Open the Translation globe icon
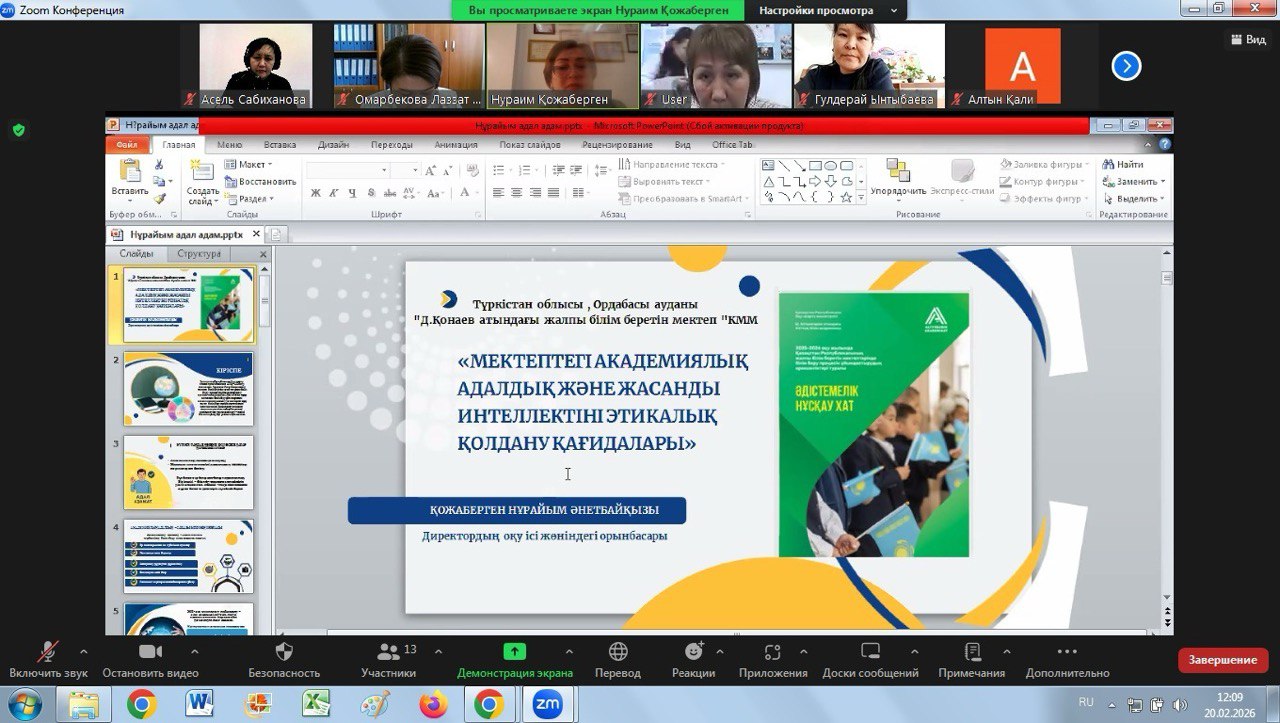The height and width of the screenshot is (723, 1280). click(617, 653)
